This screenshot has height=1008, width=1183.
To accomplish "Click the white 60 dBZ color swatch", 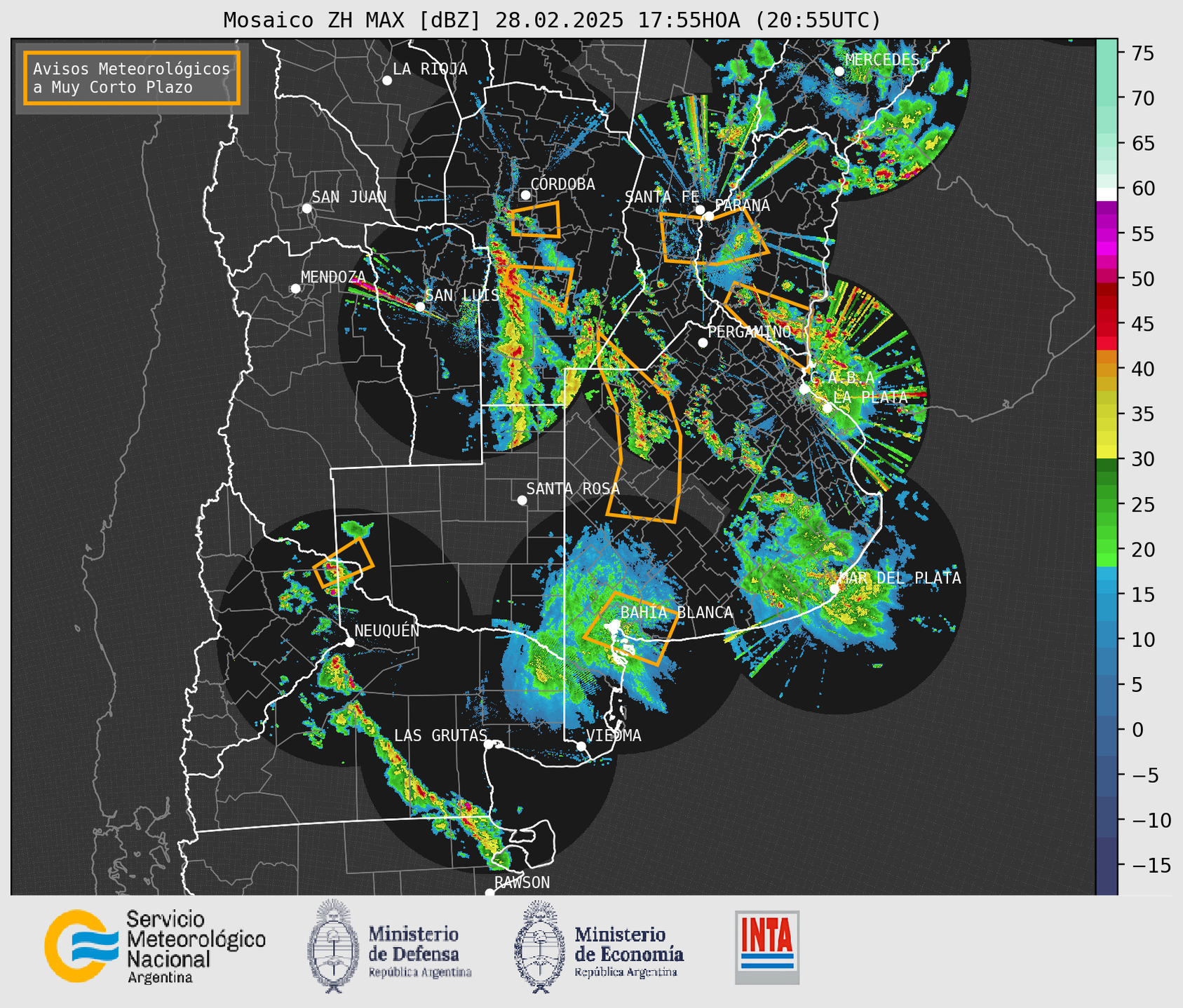I will pyautogui.click(x=1107, y=193).
